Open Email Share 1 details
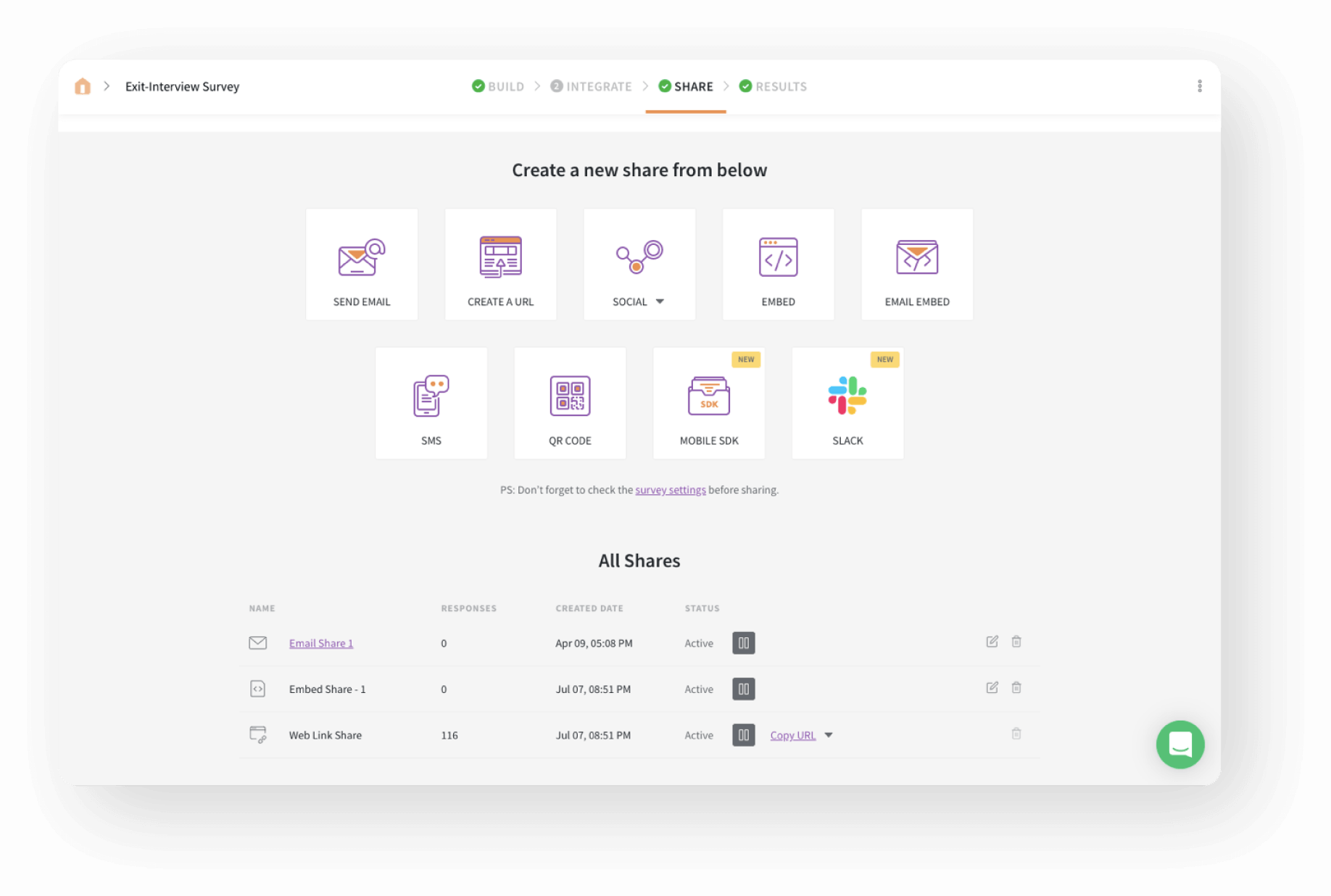 (320, 642)
